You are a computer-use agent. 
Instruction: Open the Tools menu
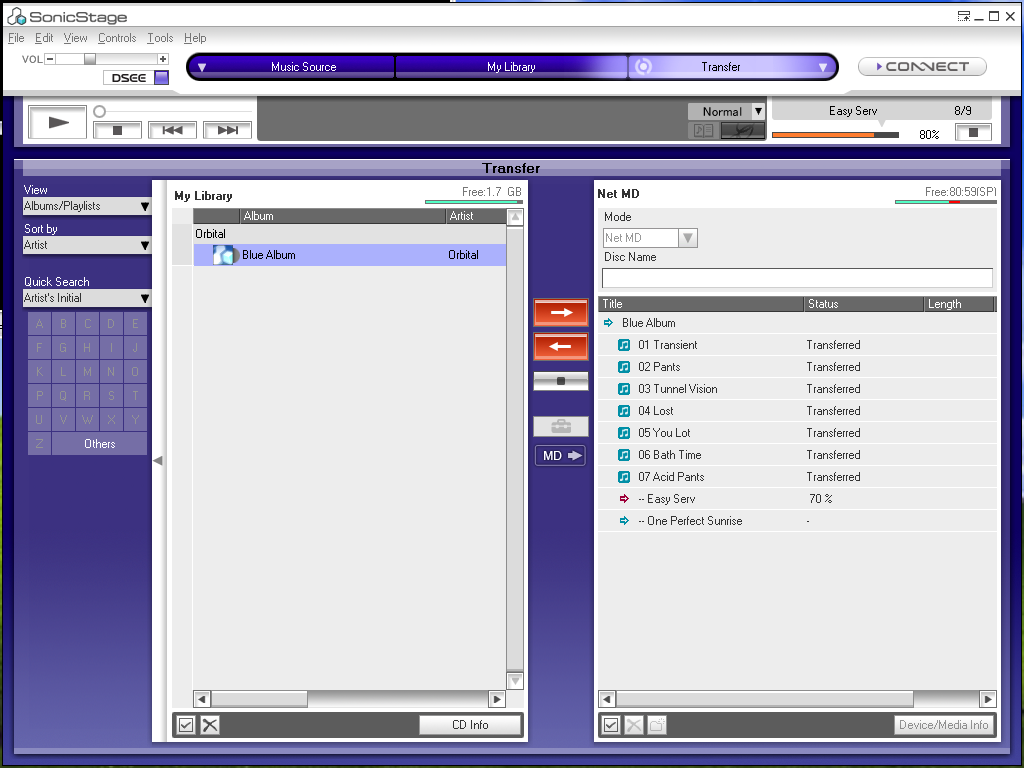point(160,38)
